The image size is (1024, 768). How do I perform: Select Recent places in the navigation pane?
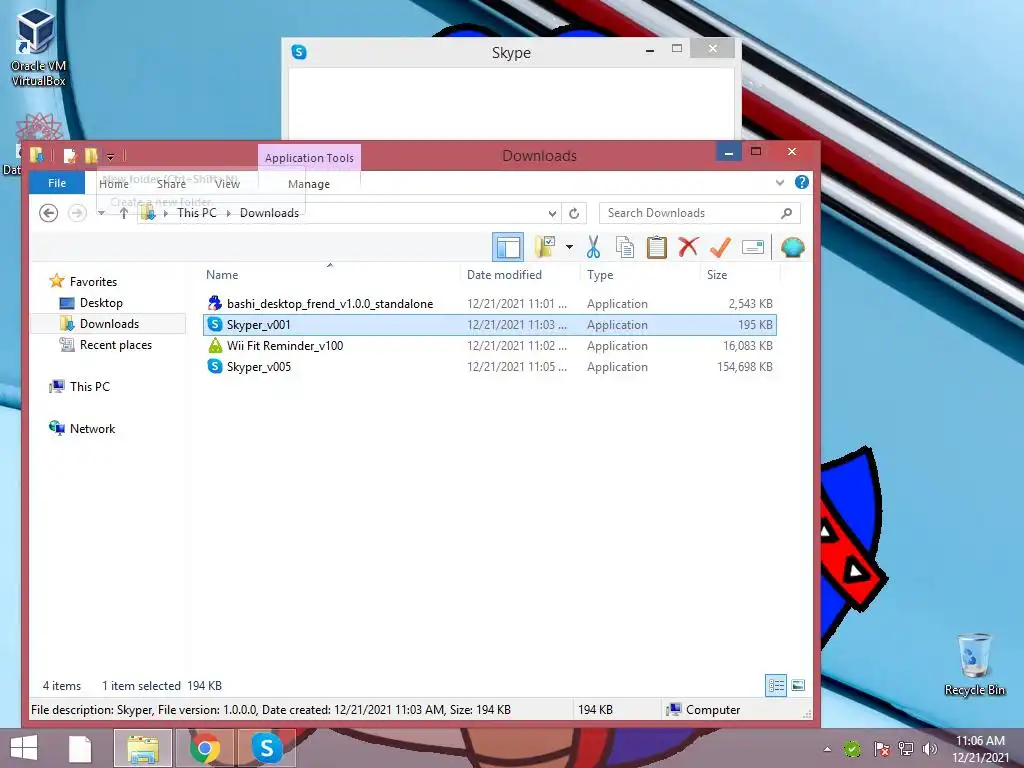click(x=116, y=345)
